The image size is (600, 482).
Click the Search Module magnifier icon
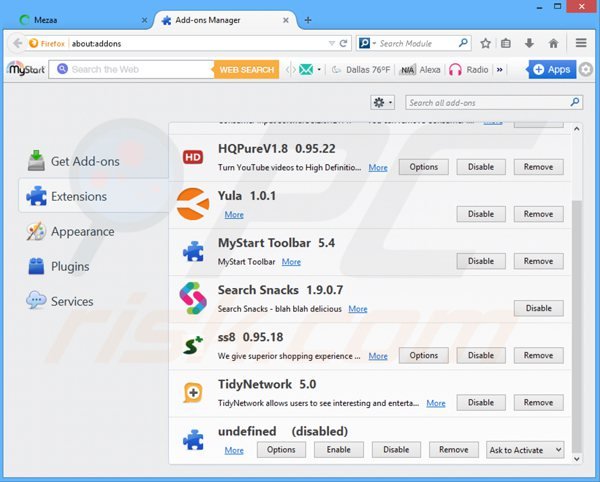[463, 43]
